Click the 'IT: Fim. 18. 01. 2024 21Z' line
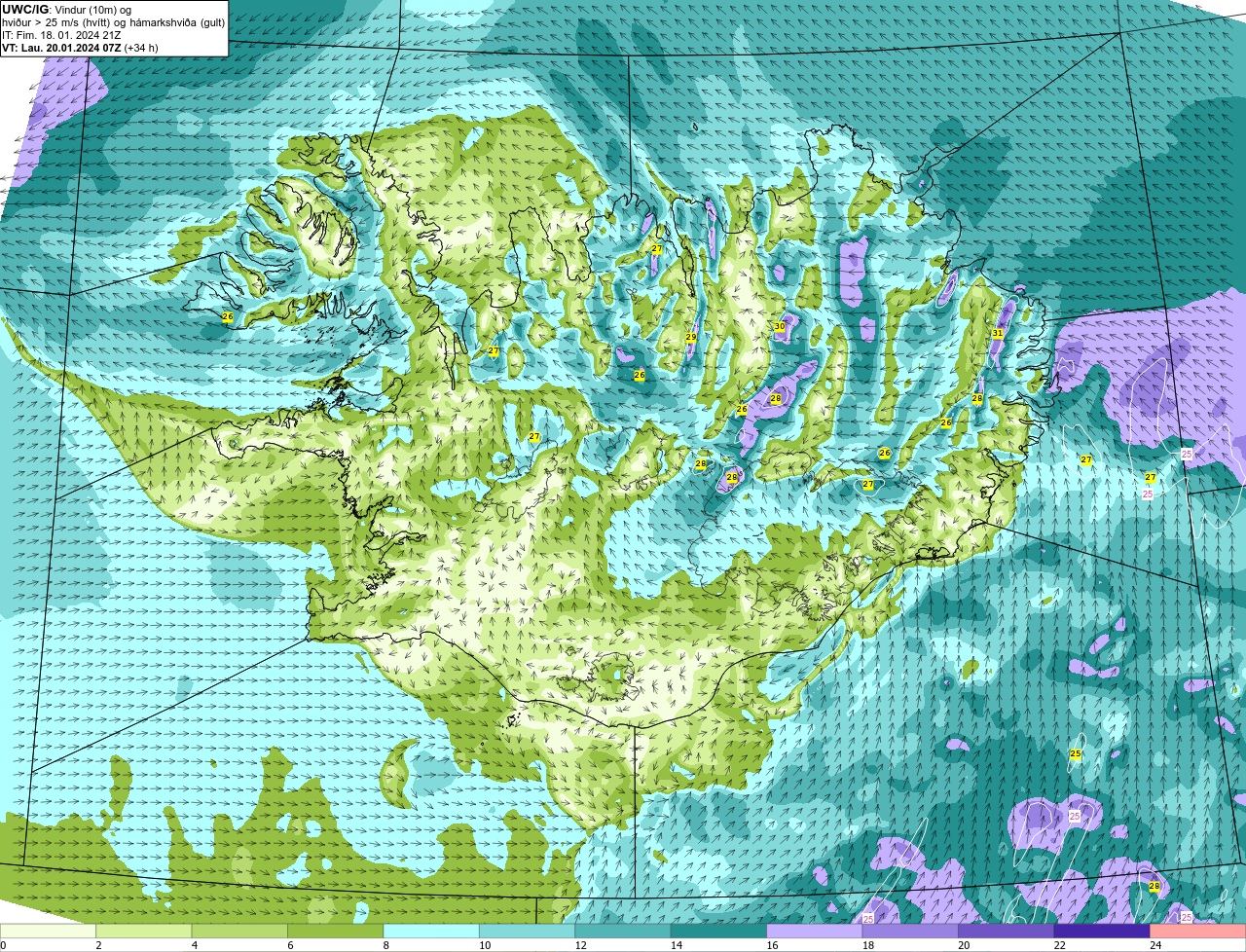This screenshot has width=1246, height=952. [61, 35]
